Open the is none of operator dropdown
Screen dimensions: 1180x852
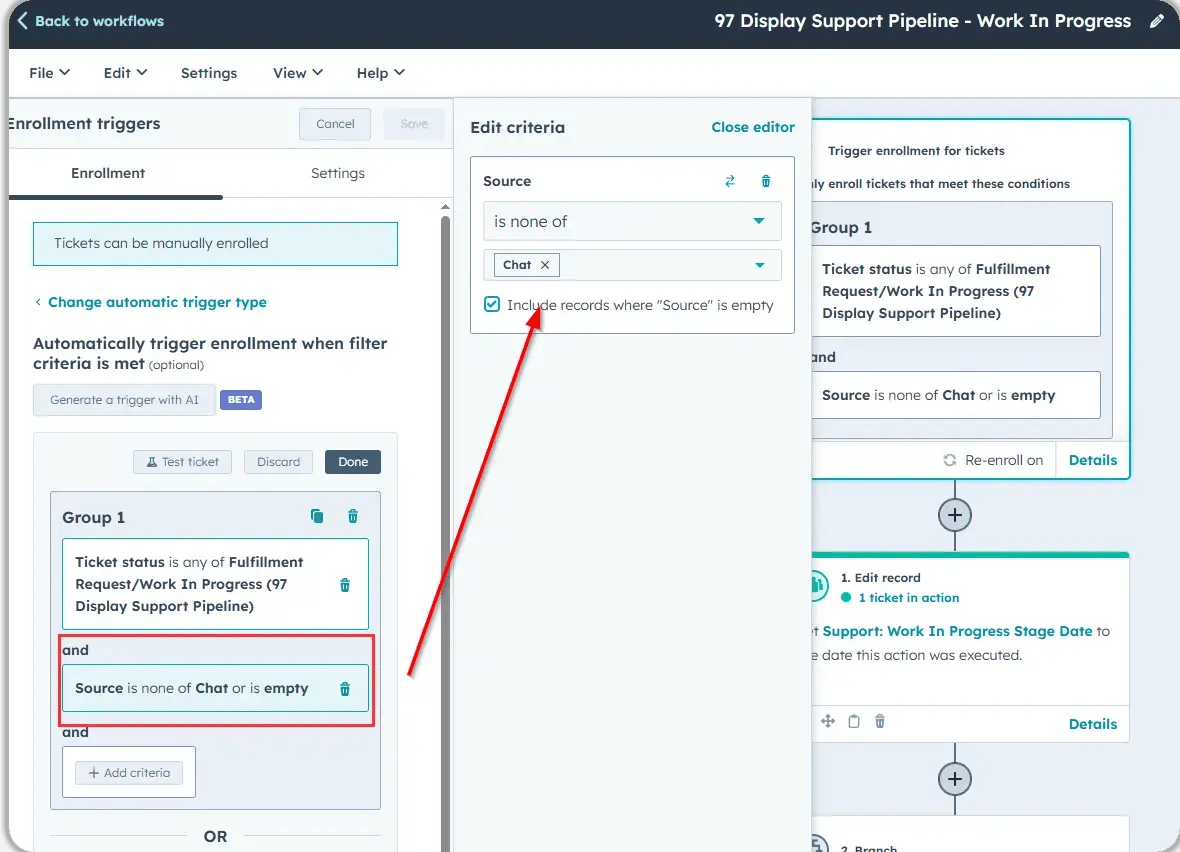(x=631, y=221)
